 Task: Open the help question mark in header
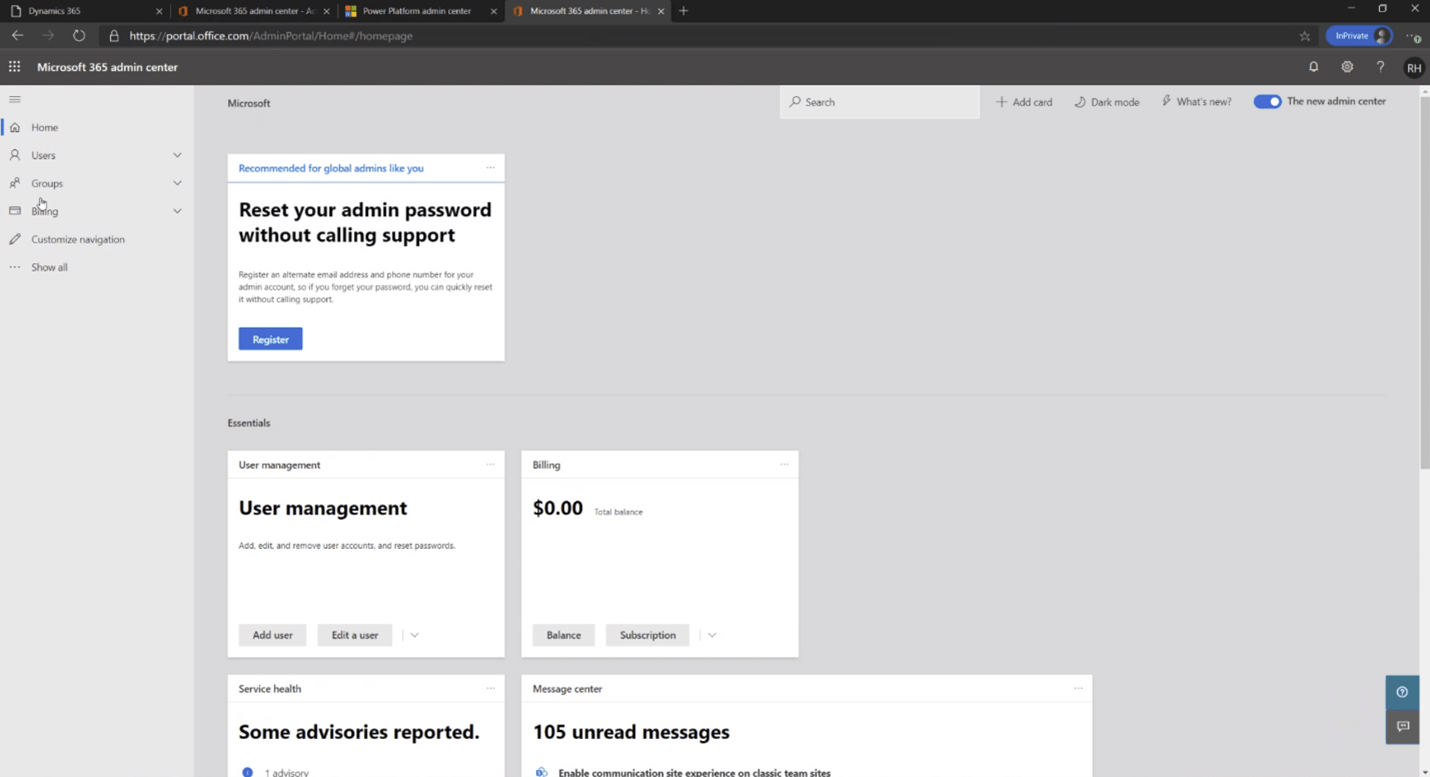click(1380, 67)
